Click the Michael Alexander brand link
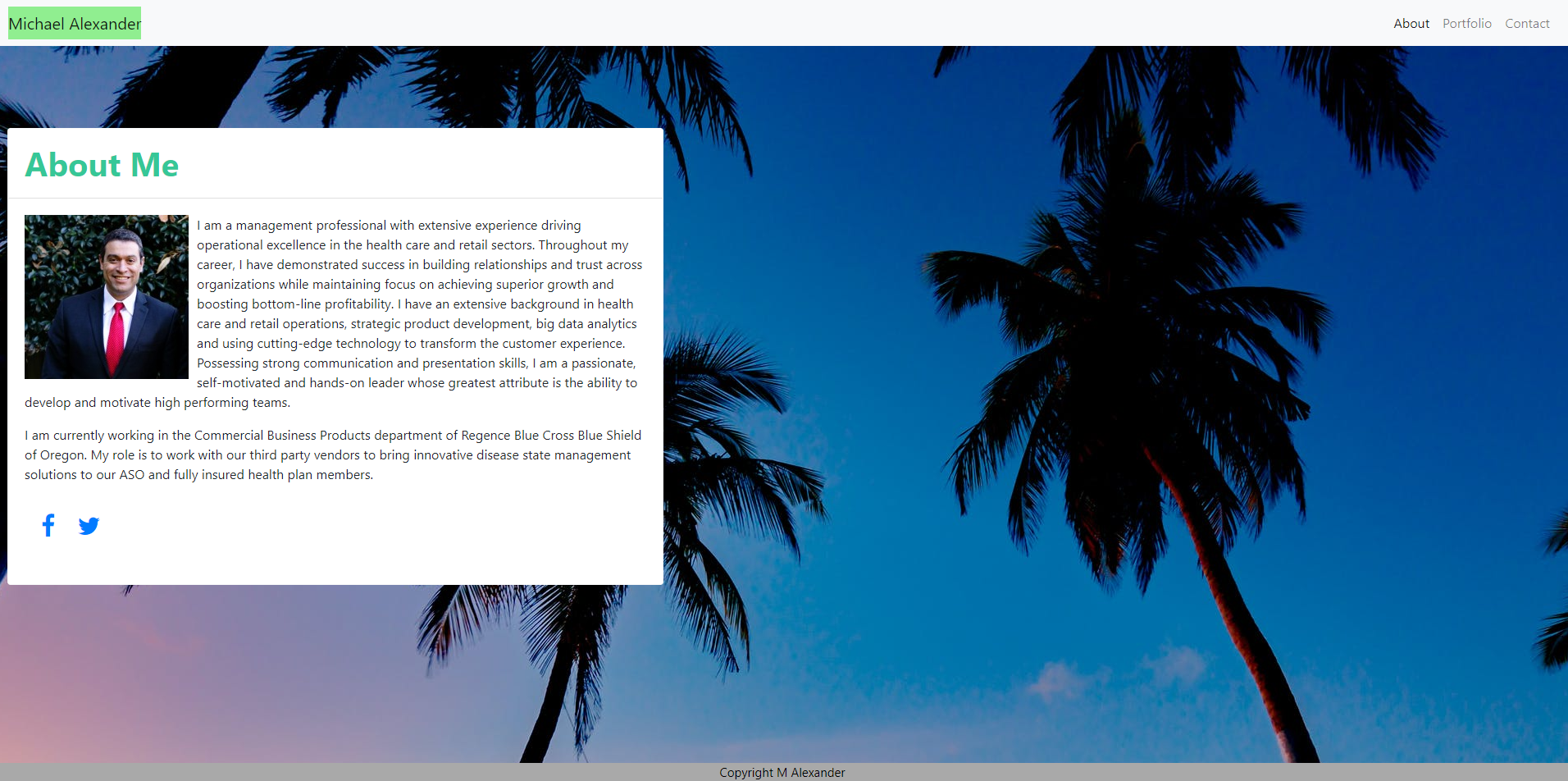This screenshot has width=1568, height=781. [75, 24]
